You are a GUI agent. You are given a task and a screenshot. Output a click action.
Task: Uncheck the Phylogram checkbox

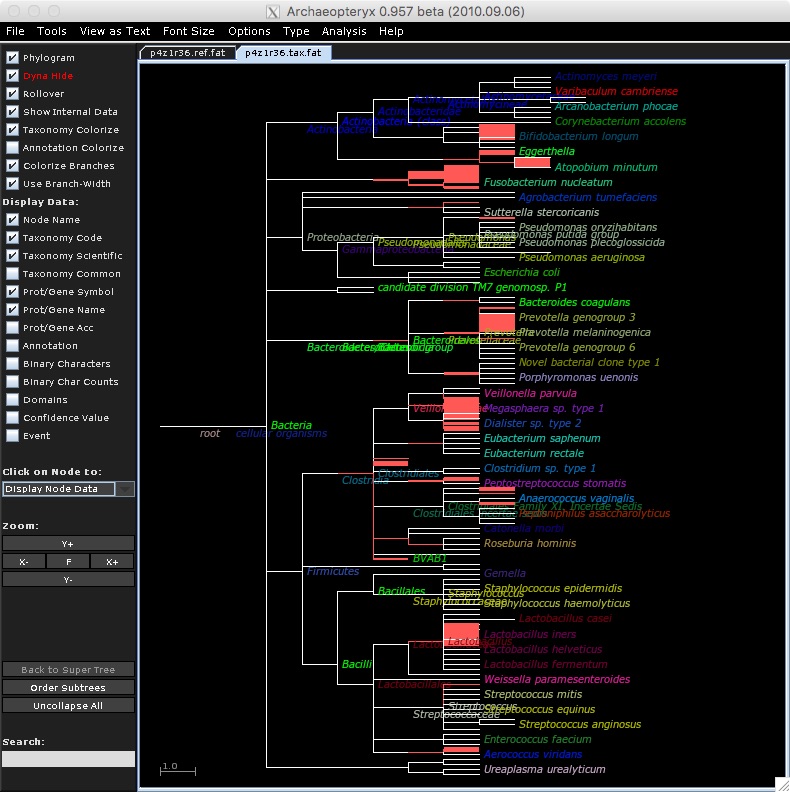pos(12,58)
